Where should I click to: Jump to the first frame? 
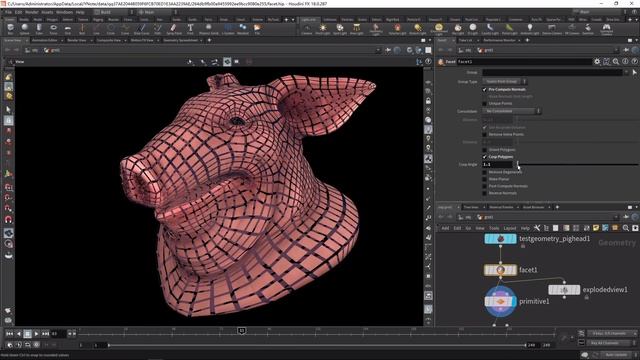[x=9, y=334]
